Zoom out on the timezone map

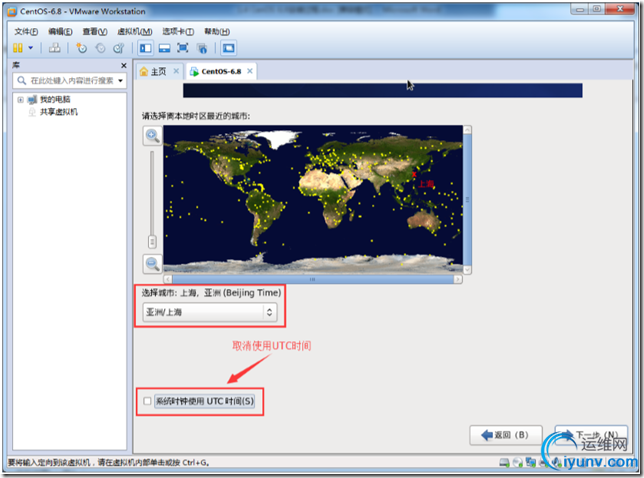pos(152,264)
